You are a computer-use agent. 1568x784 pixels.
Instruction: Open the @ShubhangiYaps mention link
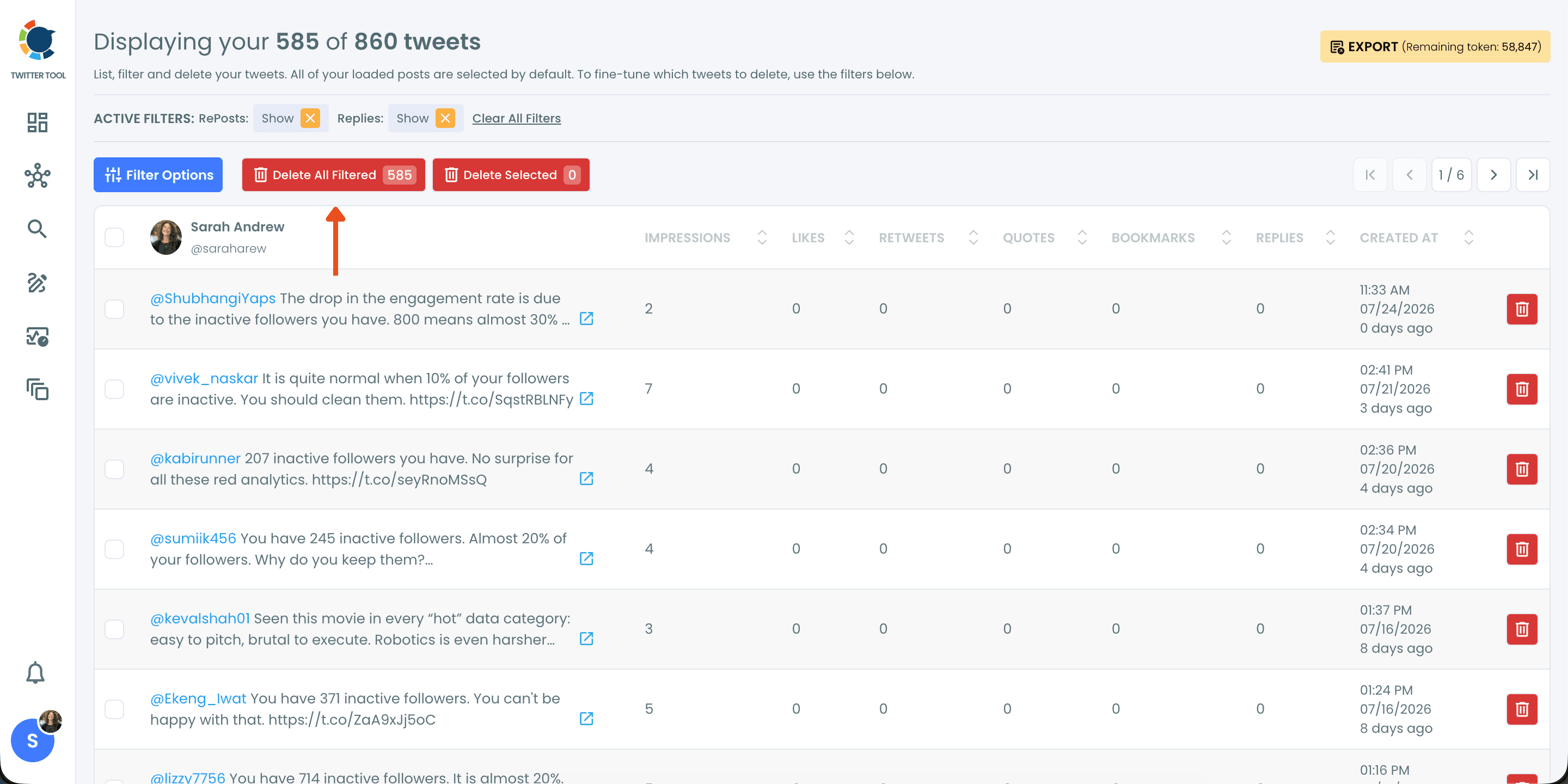pyautogui.click(x=213, y=298)
